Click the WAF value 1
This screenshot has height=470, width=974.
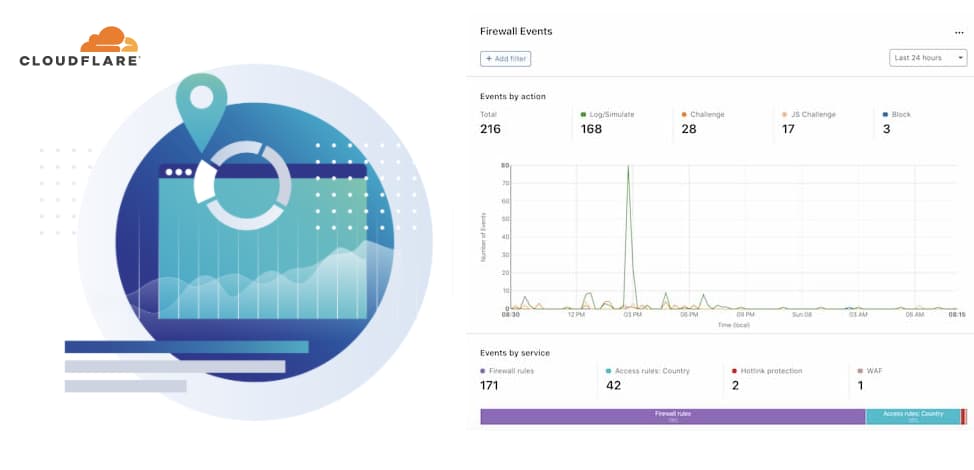[860, 386]
